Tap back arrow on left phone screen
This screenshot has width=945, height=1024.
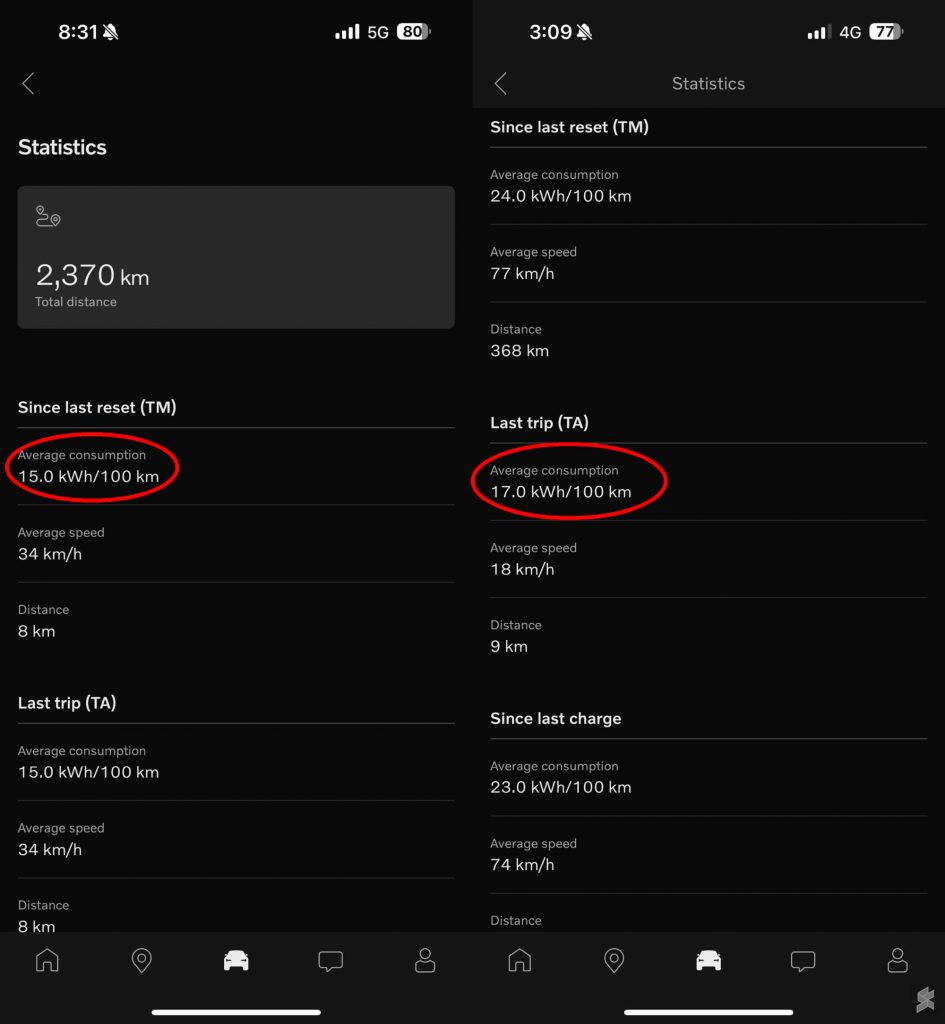[28, 84]
